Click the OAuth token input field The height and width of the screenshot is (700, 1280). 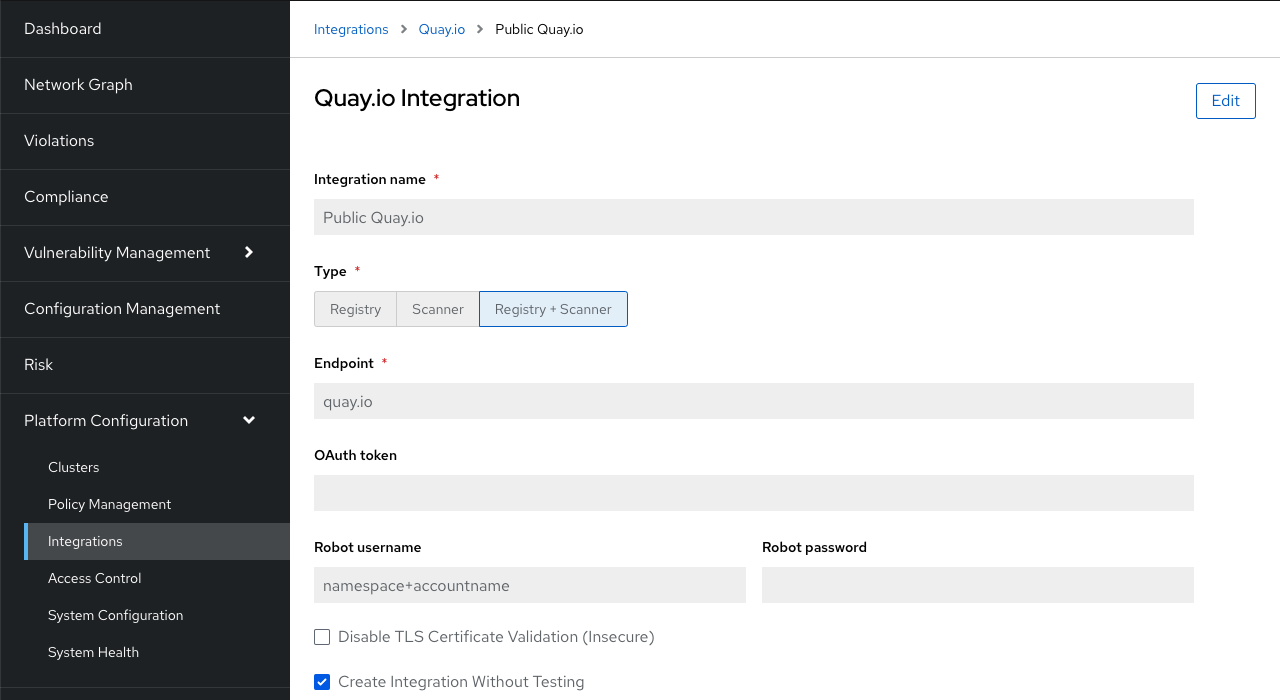[x=753, y=493]
